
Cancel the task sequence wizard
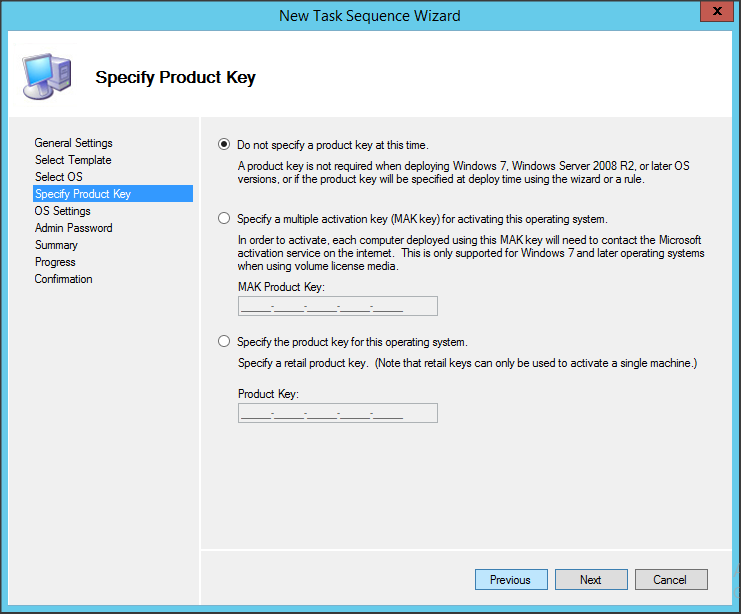[x=670, y=579]
